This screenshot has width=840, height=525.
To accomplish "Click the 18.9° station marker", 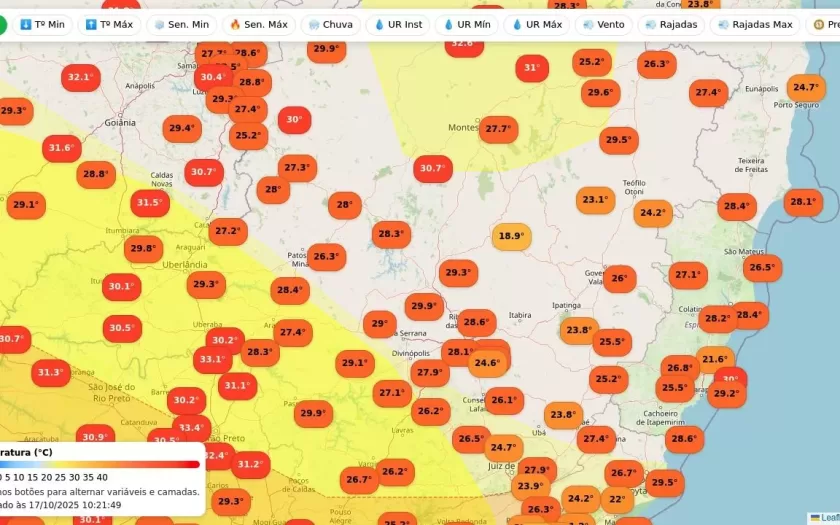I will coord(511,237).
